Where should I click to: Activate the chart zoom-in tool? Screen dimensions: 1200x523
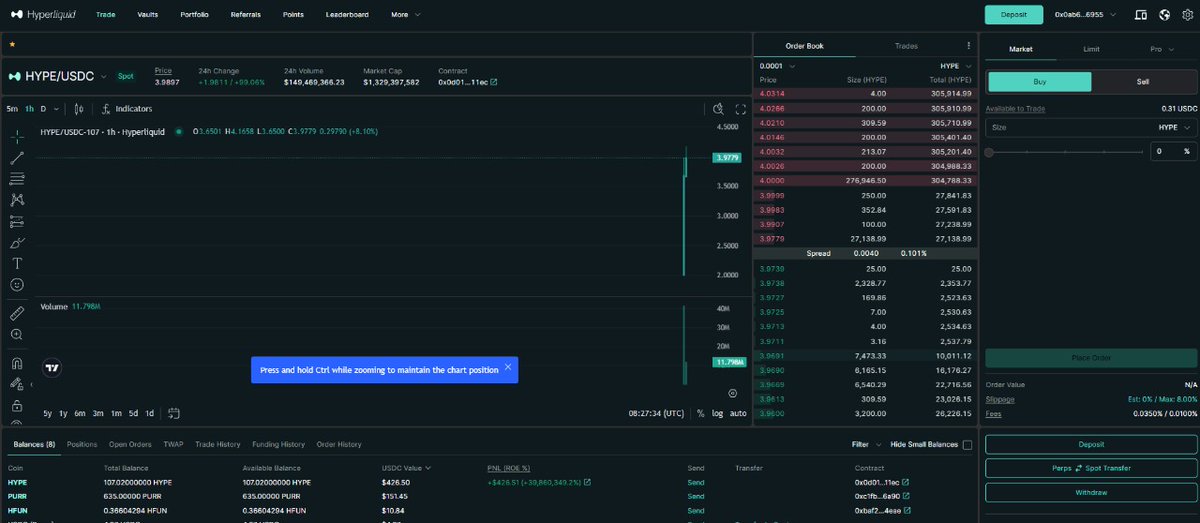17,335
